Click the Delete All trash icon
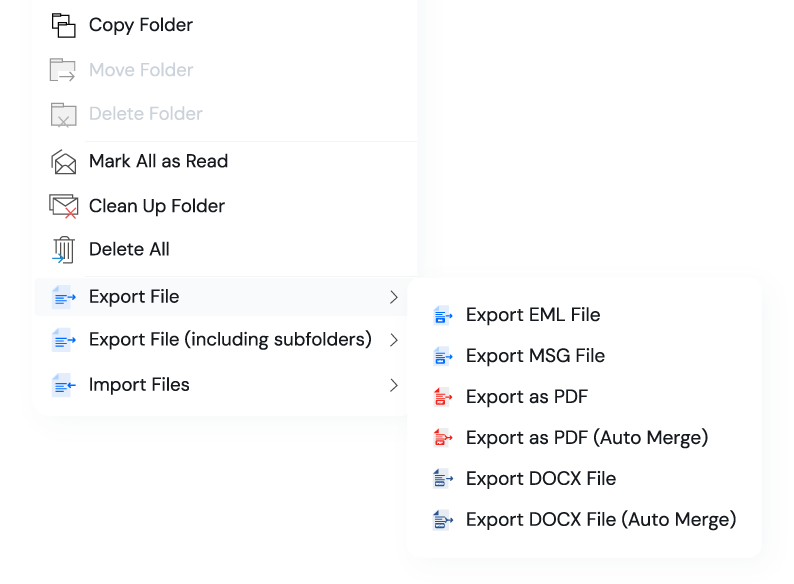794x584 pixels. click(64, 249)
